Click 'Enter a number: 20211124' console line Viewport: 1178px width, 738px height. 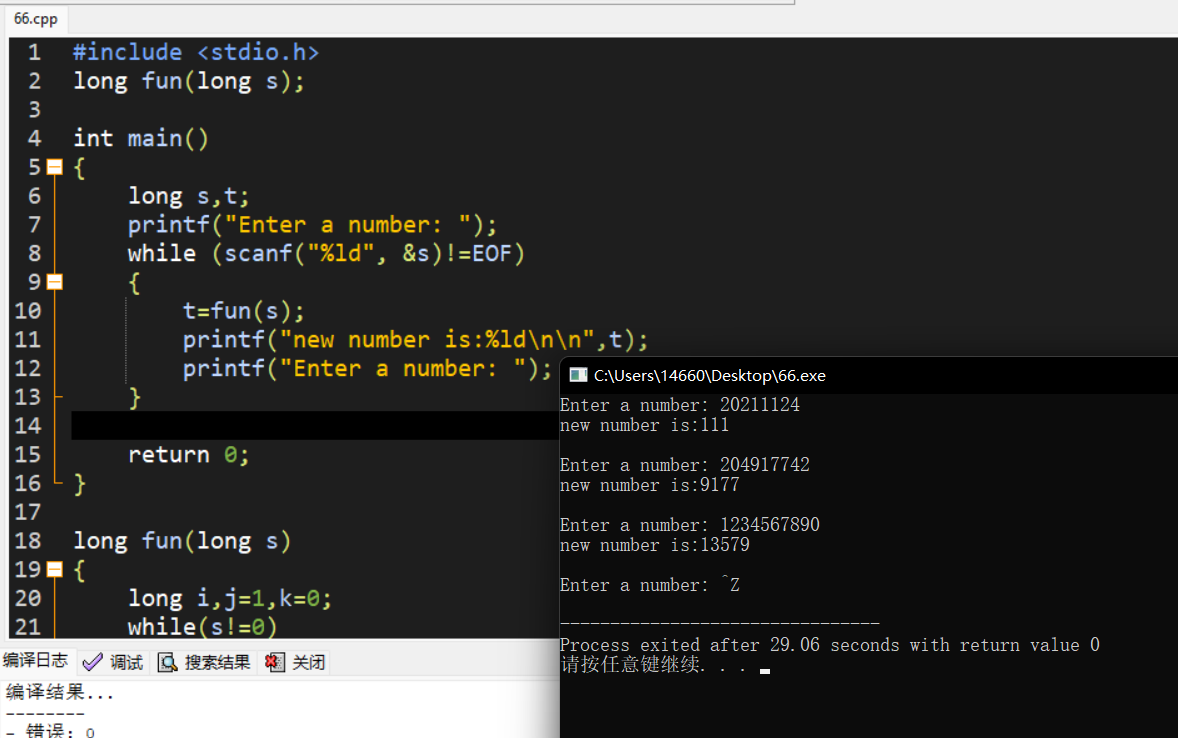coord(679,405)
